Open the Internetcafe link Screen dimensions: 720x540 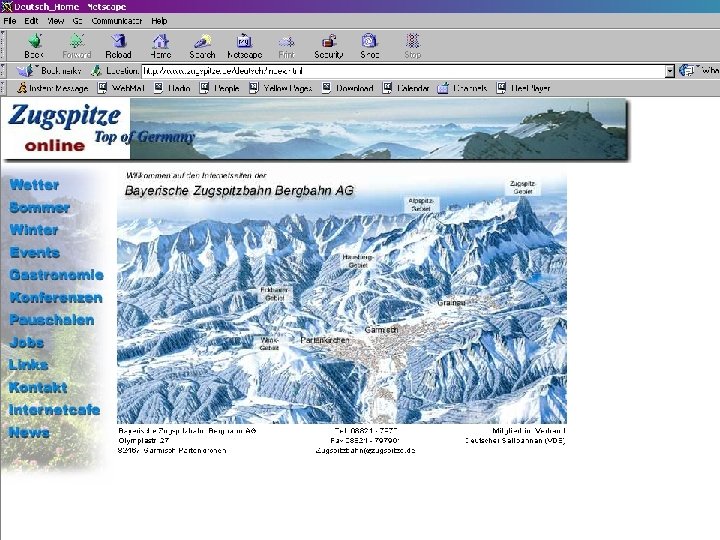click(x=55, y=410)
